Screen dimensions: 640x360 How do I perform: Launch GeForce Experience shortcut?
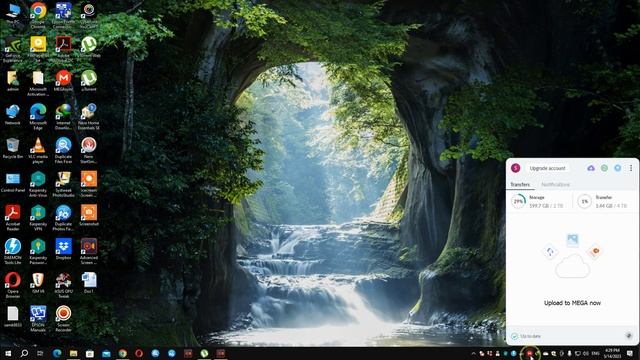pyautogui.click(x=13, y=49)
